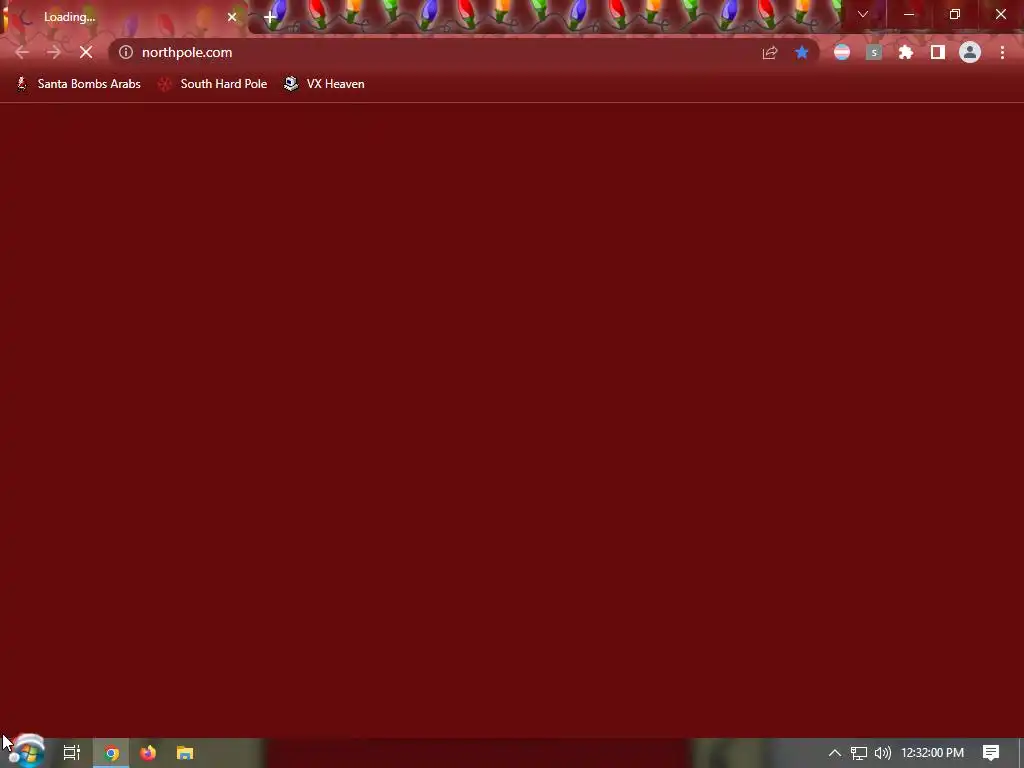Screen dimensions: 1024x768
Task: Open the striped flag extension icon
Action: pyautogui.click(x=842, y=52)
